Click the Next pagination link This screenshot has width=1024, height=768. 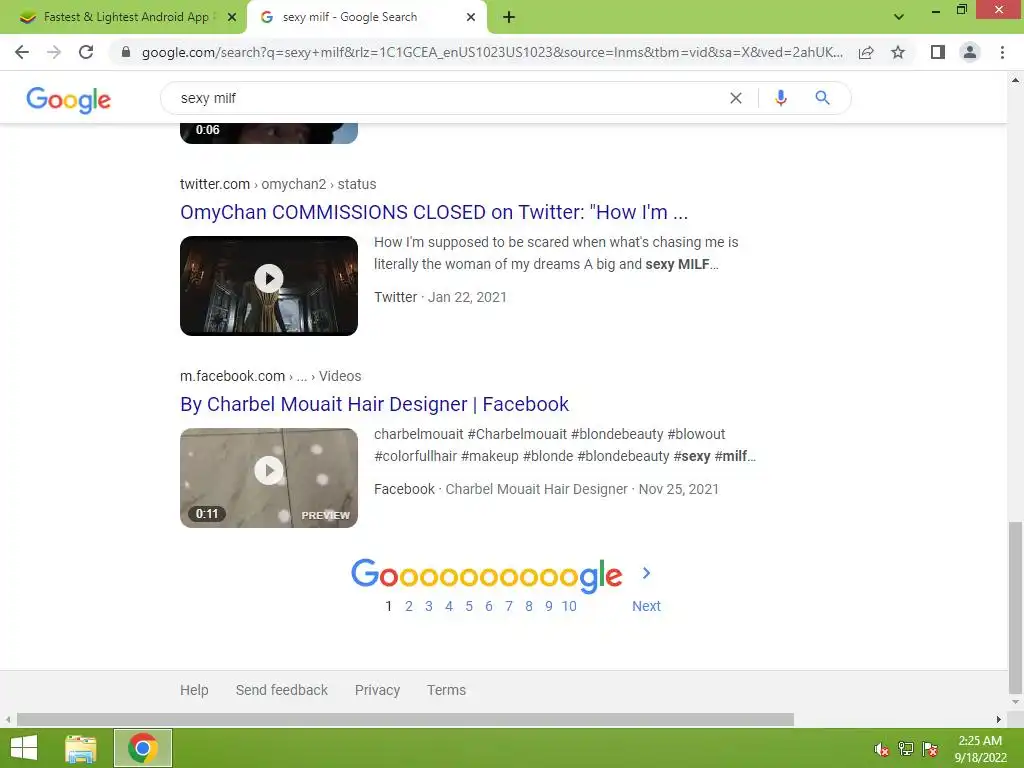coord(646,606)
